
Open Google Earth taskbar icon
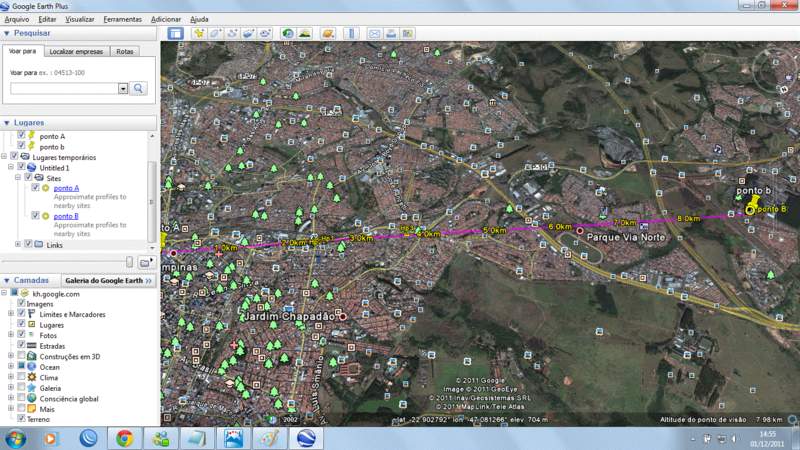pos(306,438)
